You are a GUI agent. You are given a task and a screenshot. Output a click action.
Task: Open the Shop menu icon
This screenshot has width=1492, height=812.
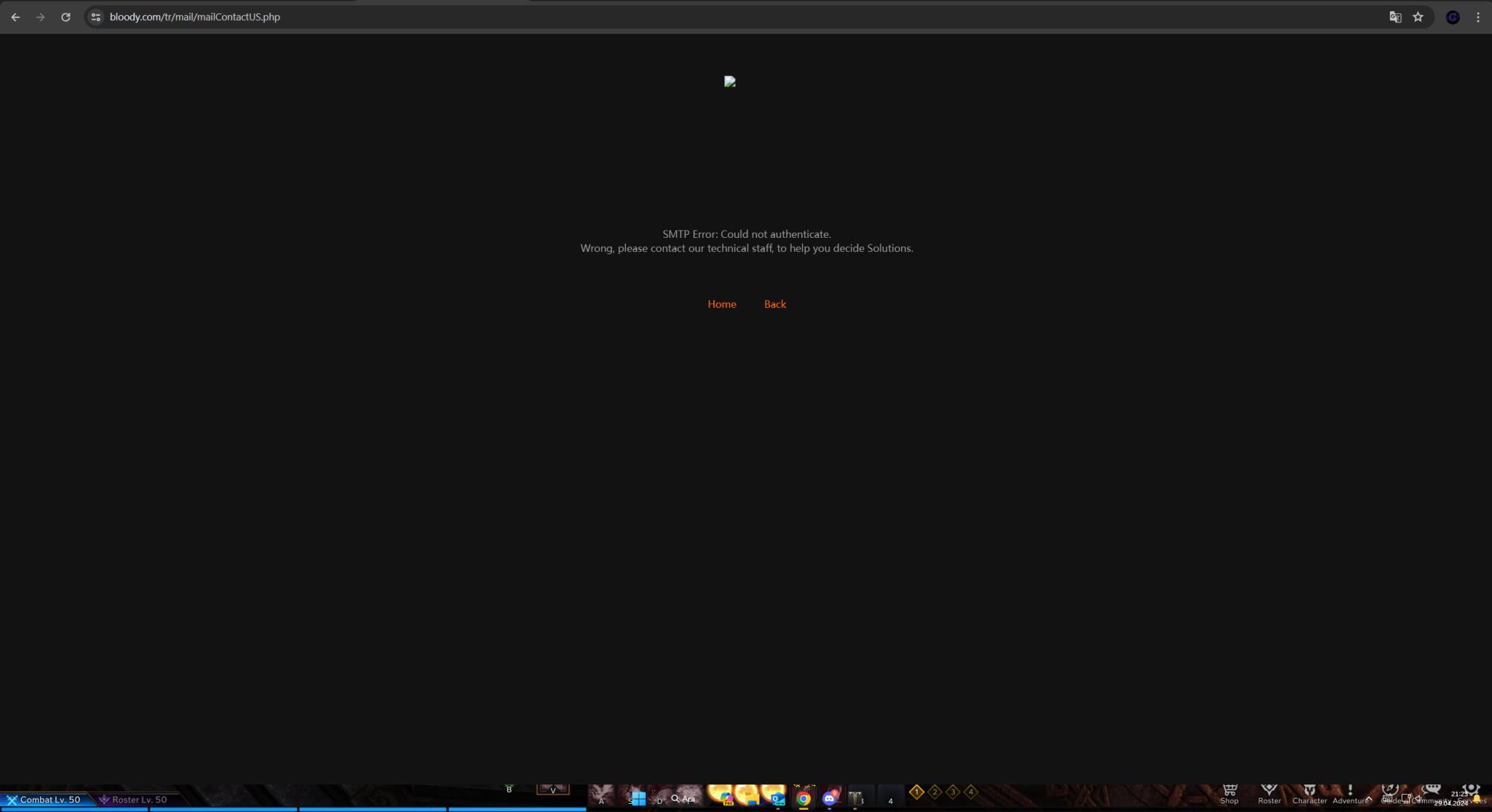[1229, 793]
